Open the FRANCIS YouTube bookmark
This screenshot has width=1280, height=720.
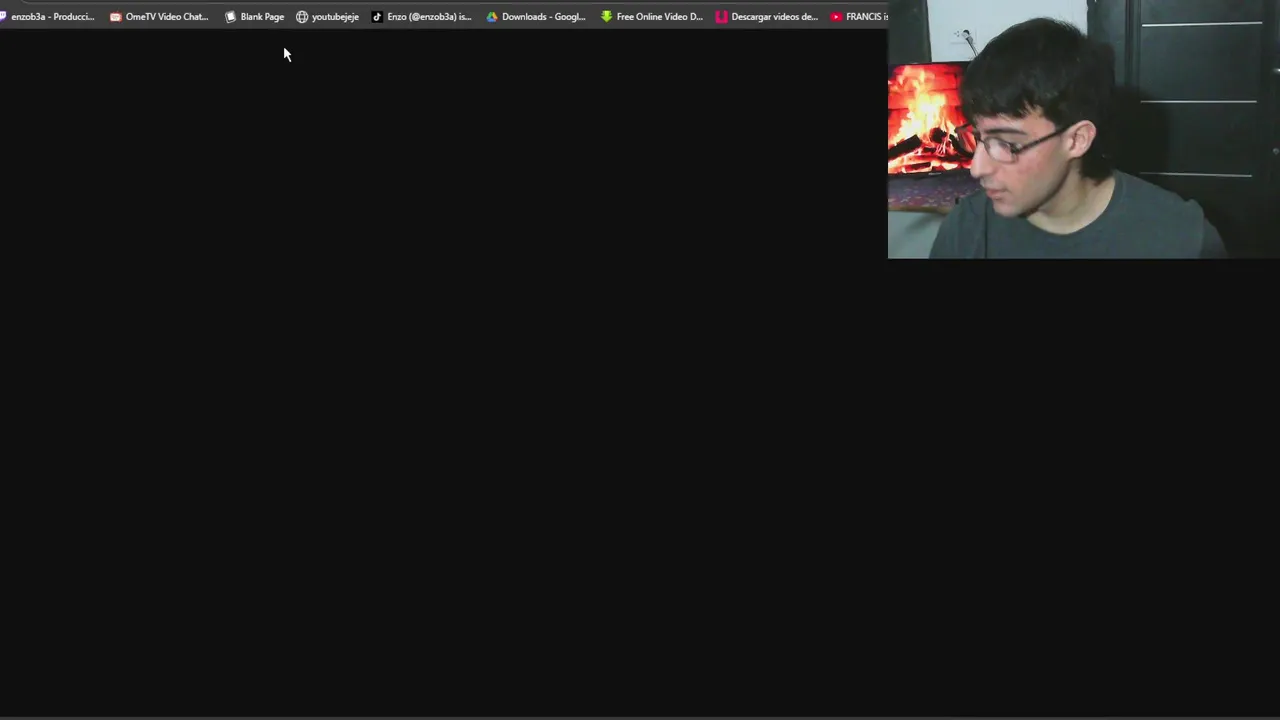(x=859, y=17)
